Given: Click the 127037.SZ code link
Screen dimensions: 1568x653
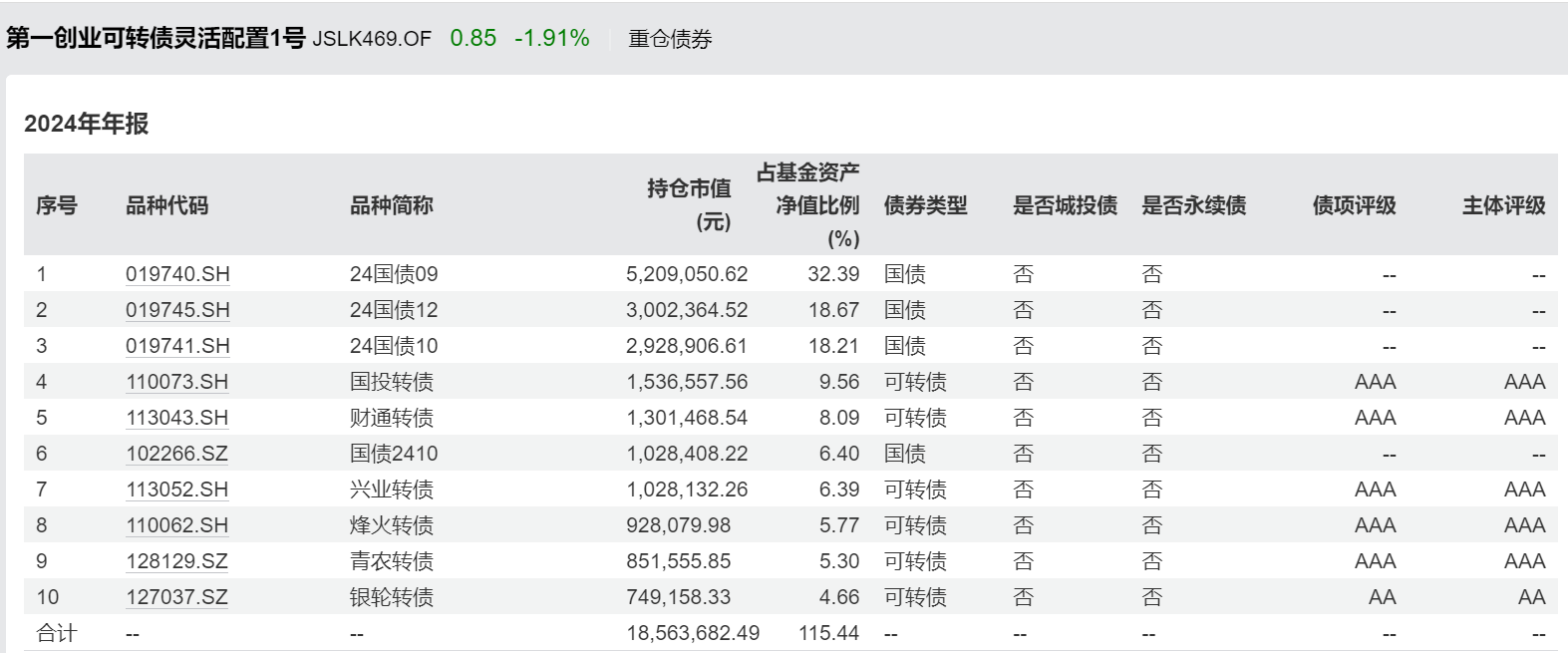Looking at the screenshot, I should tap(176, 597).
